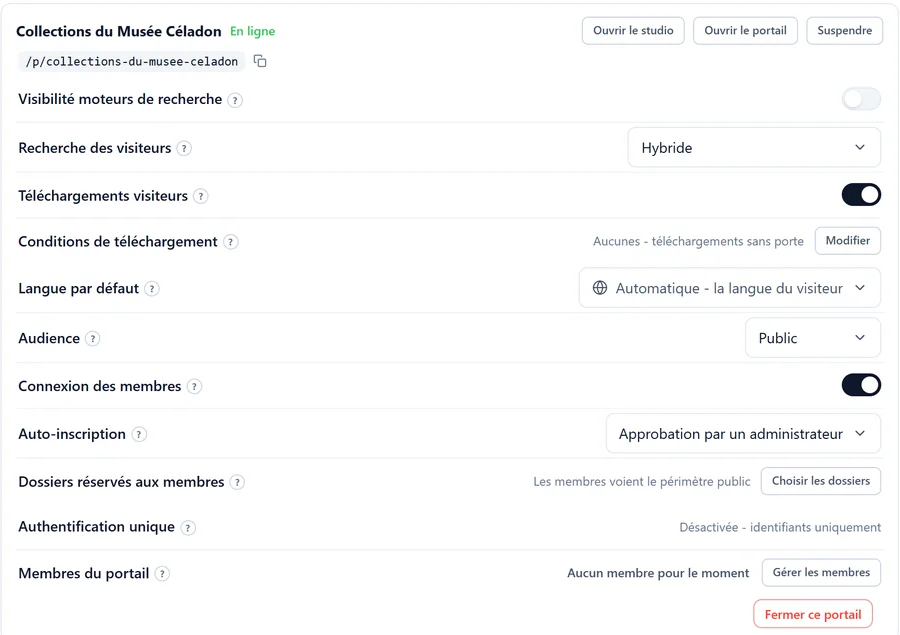This screenshot has height=635, width=900.
Task: Show help for Authentification unique
Action: (x=188, y=528)
